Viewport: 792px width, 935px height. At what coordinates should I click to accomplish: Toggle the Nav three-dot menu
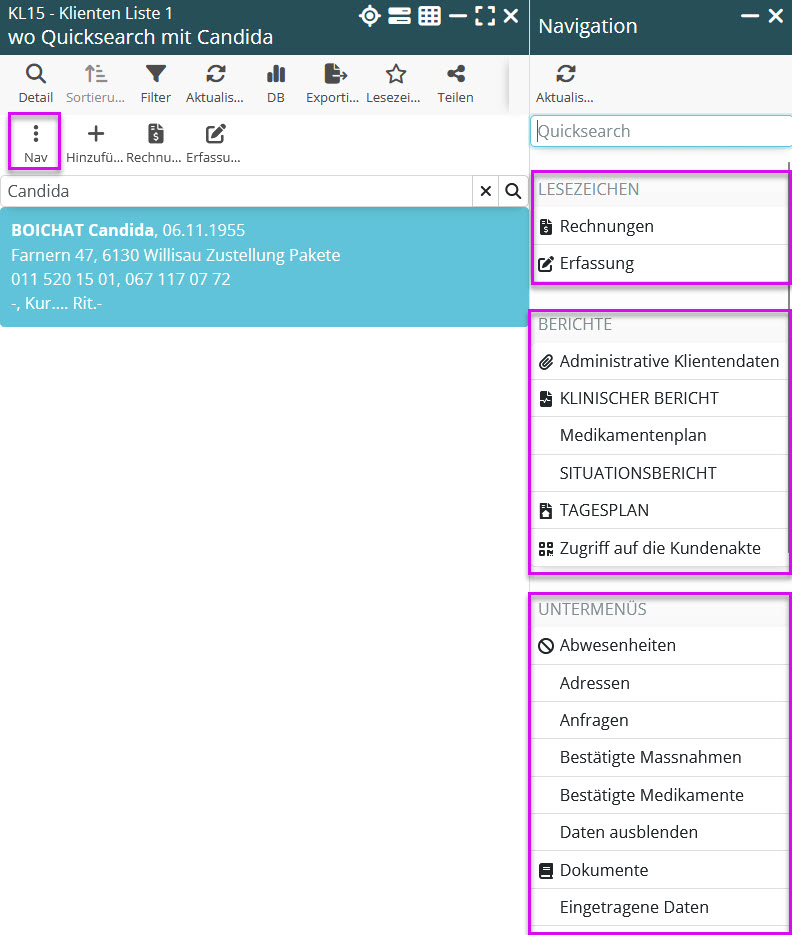click(36, 143)
